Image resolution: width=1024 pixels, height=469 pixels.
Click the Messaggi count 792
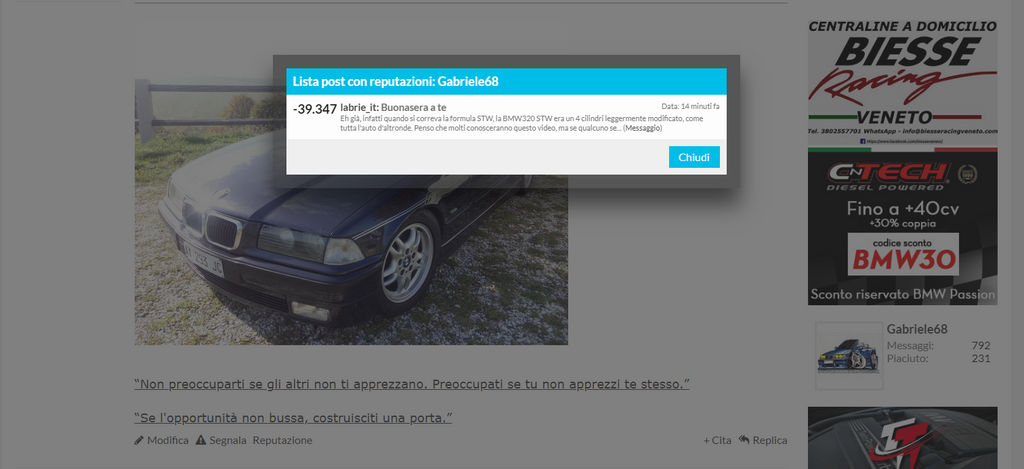(x=980, y=346)
